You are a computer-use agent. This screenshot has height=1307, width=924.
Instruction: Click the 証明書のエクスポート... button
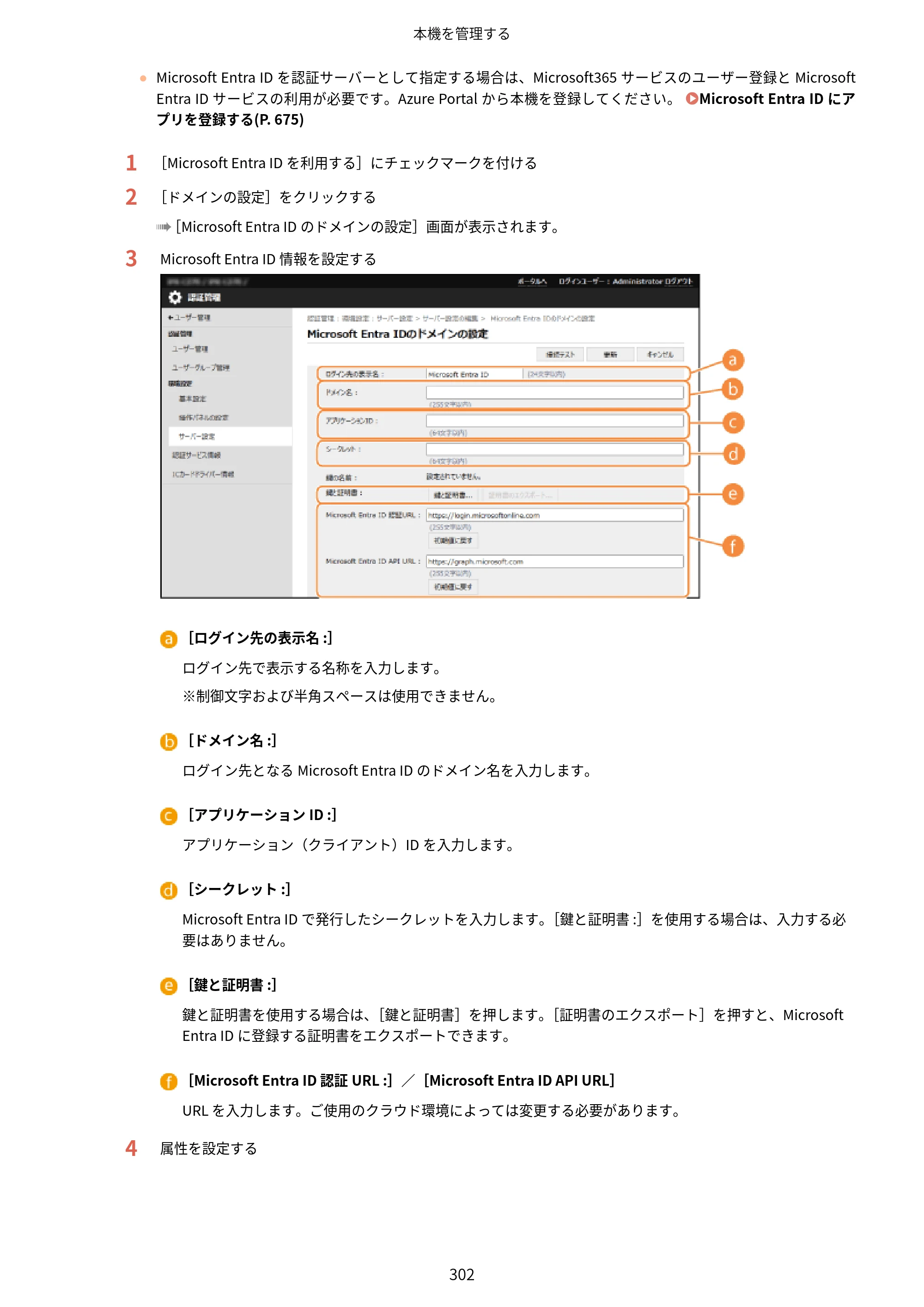[x=520, y=495]
